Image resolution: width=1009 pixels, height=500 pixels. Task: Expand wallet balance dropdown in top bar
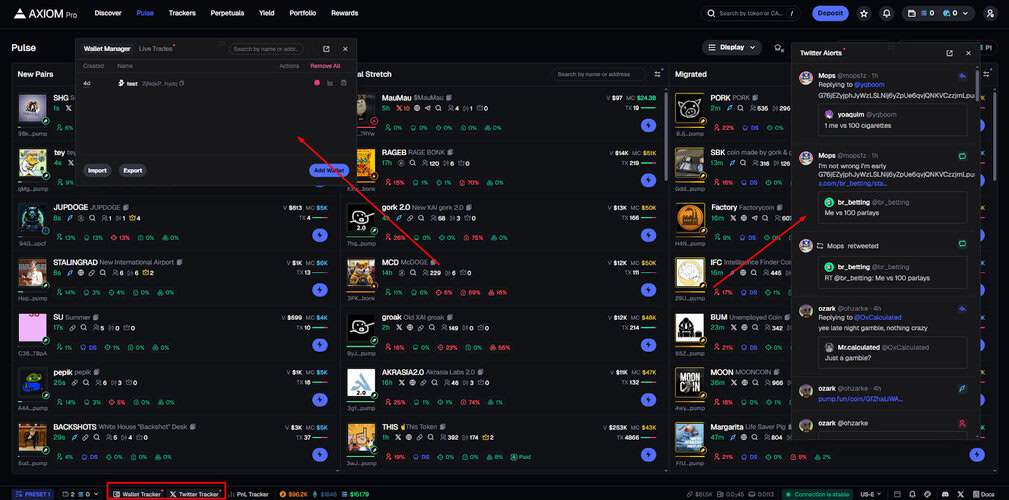point(965,13)
